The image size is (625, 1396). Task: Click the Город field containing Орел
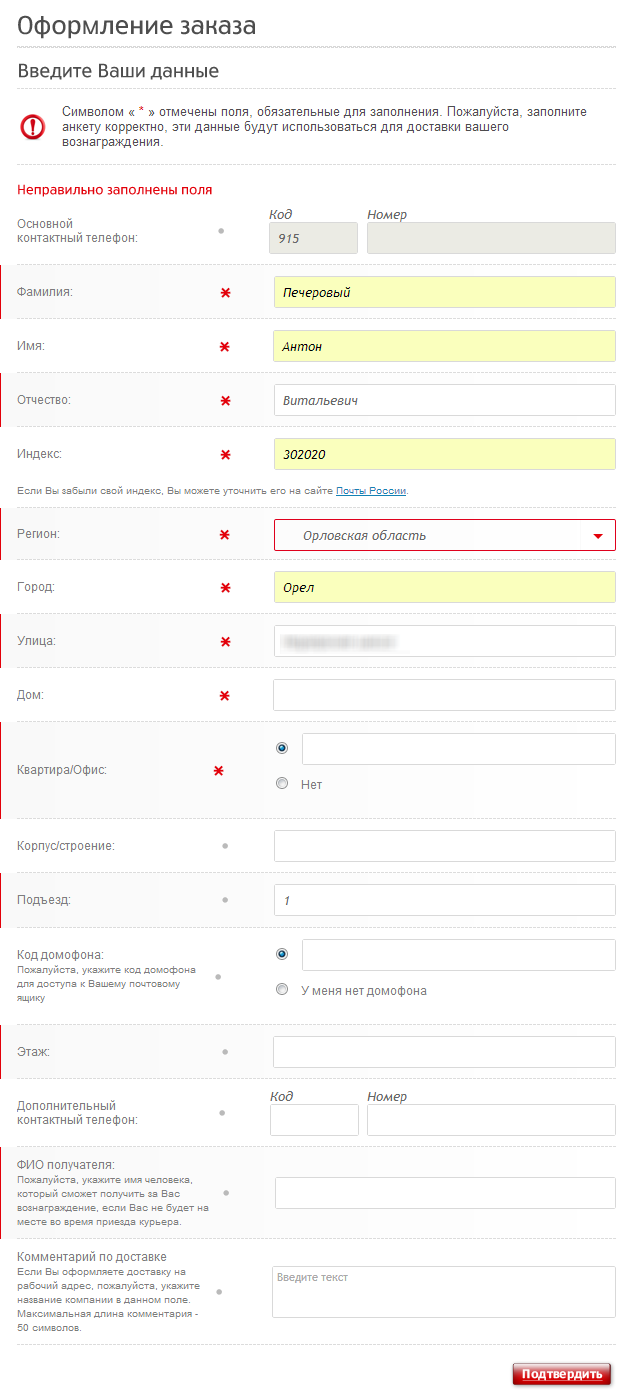[x=444, y=587]
